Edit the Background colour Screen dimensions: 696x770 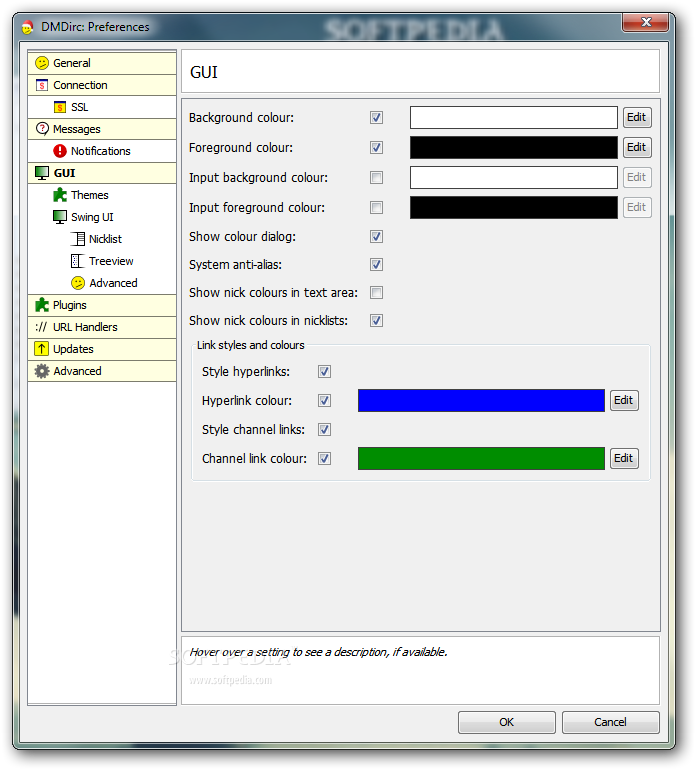point(637,117)
